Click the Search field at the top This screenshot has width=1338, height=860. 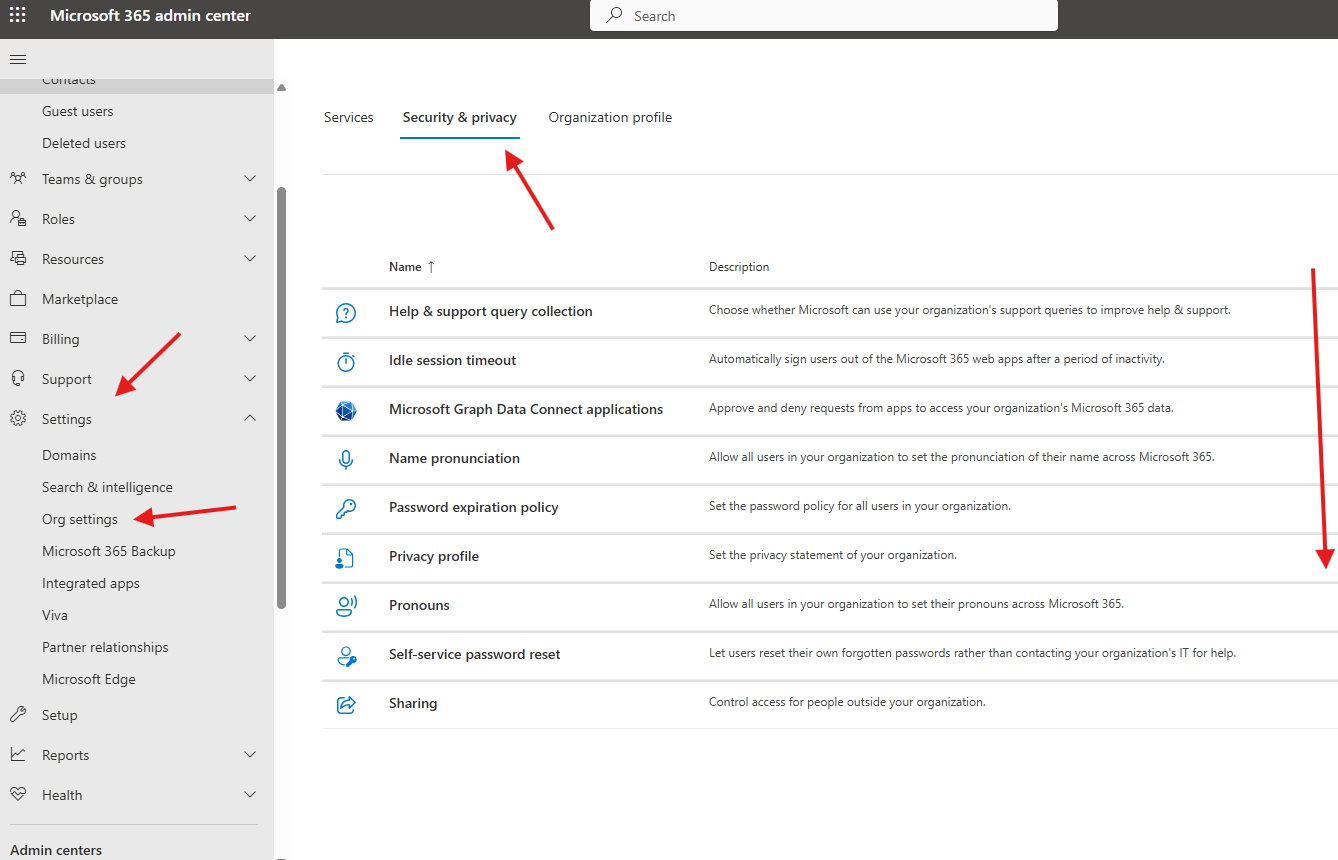point(823,15)
